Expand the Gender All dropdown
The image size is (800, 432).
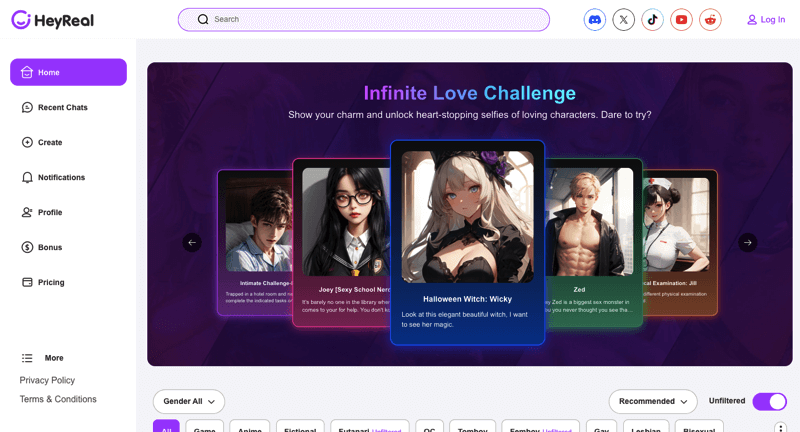189,401
